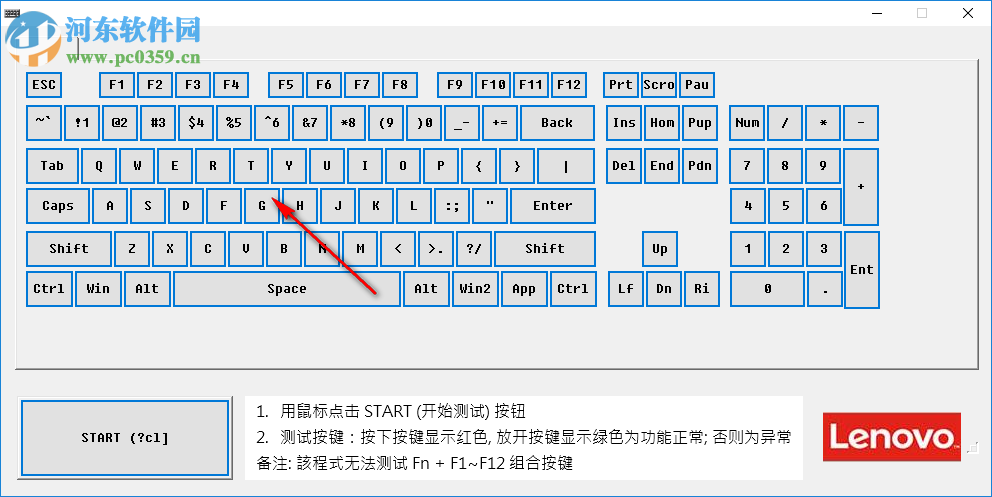This screenshot has width=992, height=497.
Task: Click the Tab key
Action: point(53,166)
